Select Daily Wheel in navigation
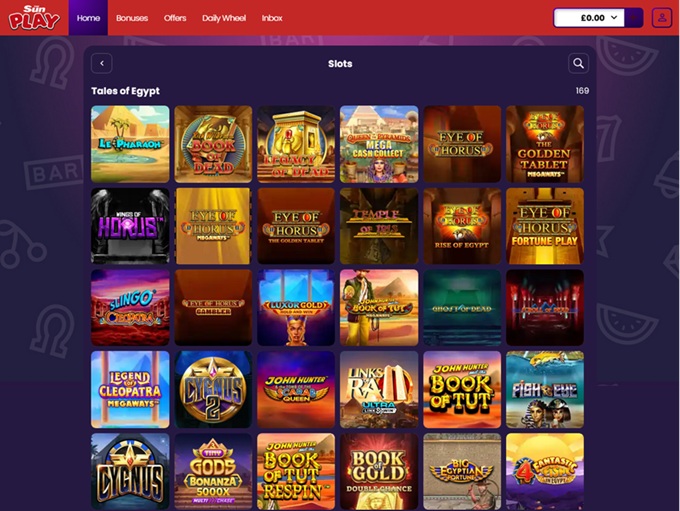Viewport: 680px width, 511px height. point(224,18)
